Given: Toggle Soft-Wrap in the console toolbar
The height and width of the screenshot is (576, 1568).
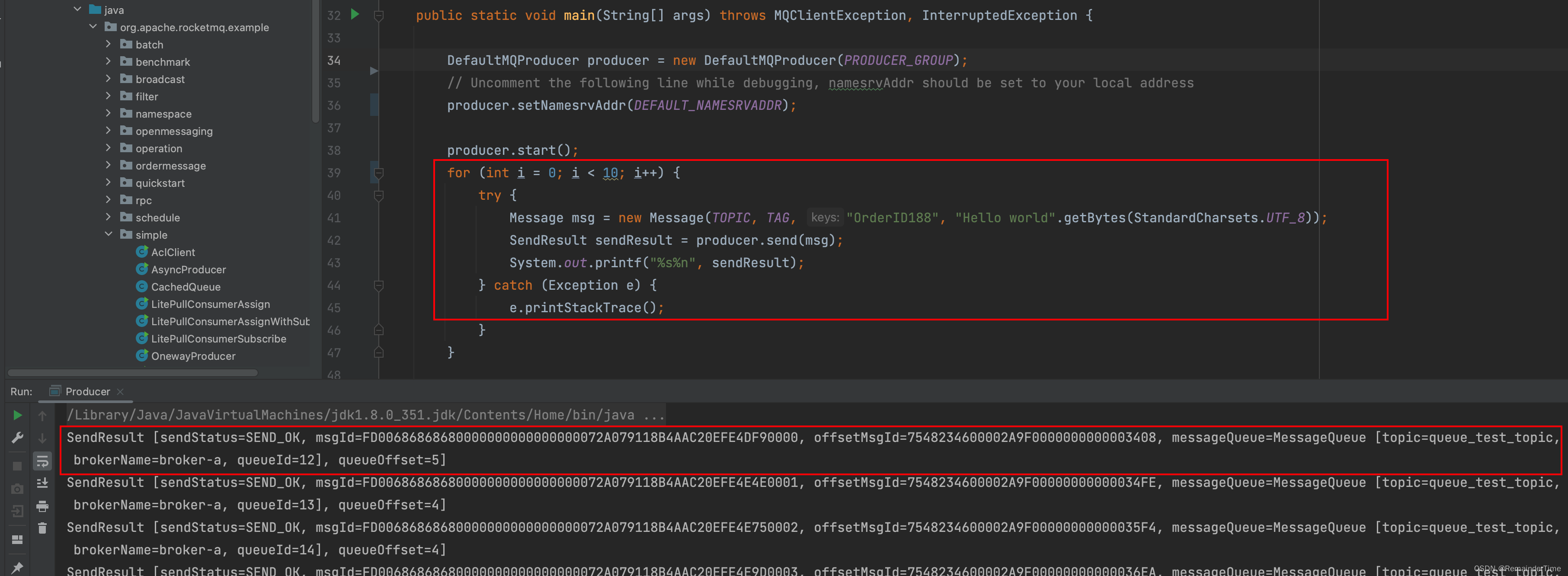Looking at the screenshot, I should [42, 461].
